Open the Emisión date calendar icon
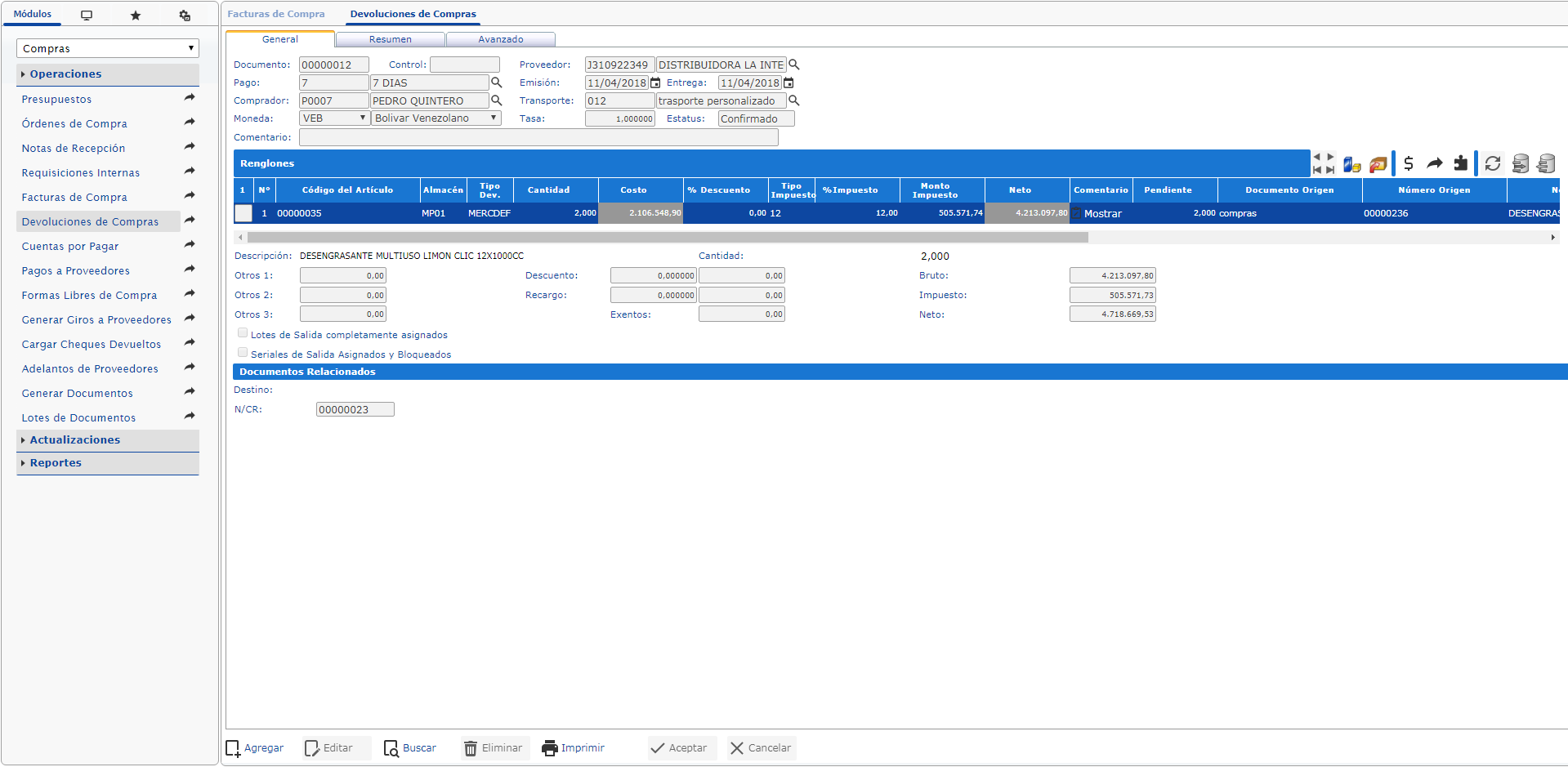The width and height of the screenshot is (1568, 767). (655, 82)
